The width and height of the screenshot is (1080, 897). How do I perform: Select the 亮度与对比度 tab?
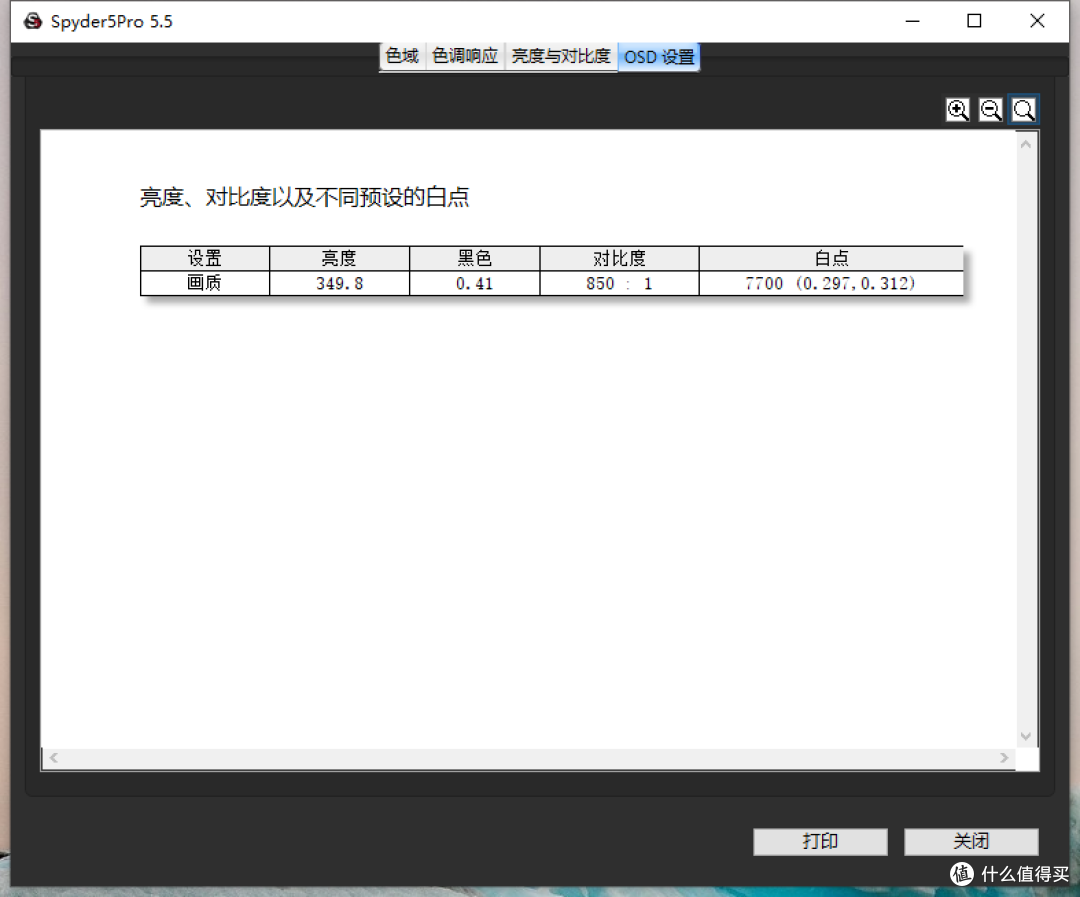tap(561, 56)
